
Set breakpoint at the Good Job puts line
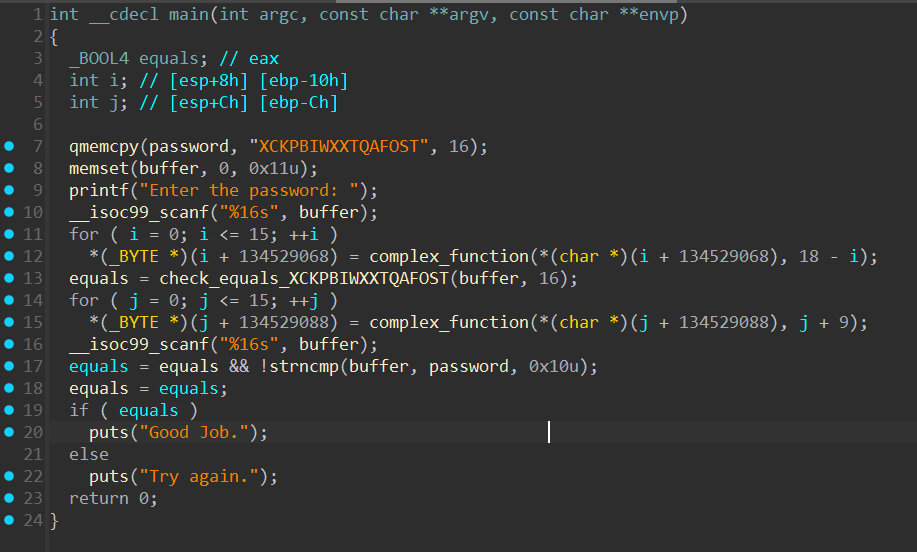point(9,432)
